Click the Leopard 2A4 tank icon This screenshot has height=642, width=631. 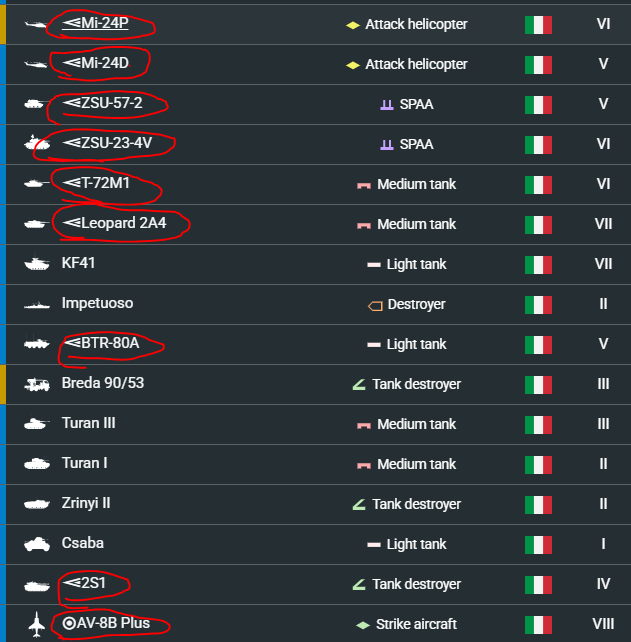coord(36,224)
